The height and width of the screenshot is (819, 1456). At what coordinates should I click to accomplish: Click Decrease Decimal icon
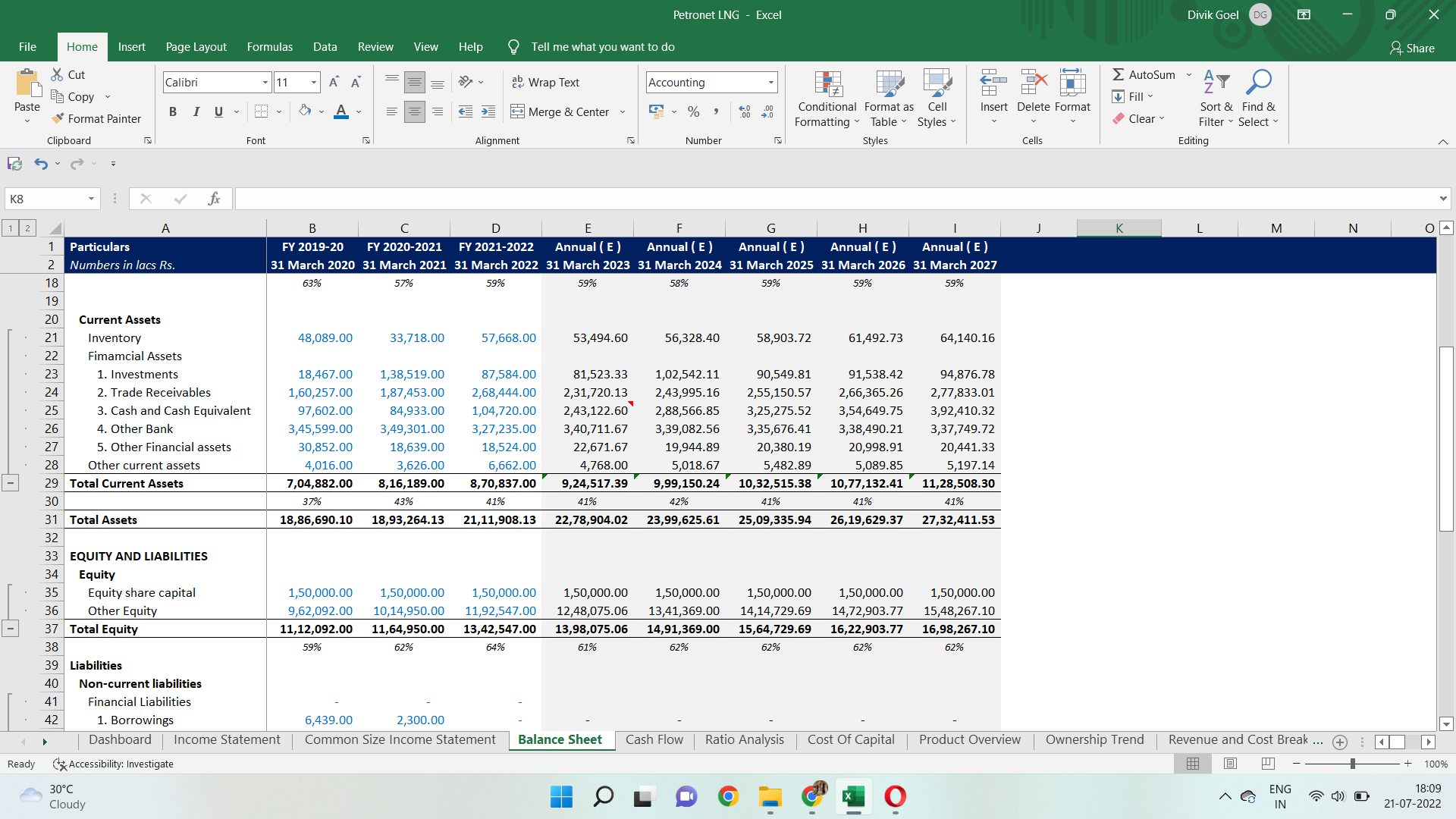(767, 111)
